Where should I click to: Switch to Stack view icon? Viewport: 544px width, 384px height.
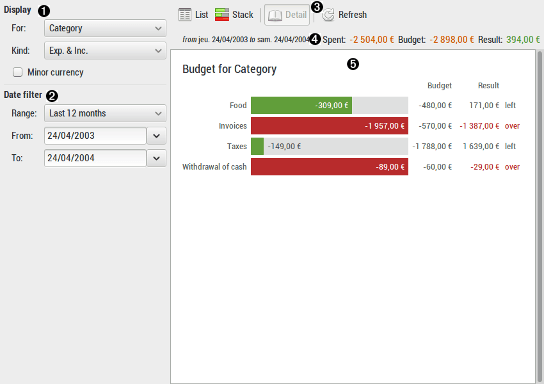coord(222,15)
